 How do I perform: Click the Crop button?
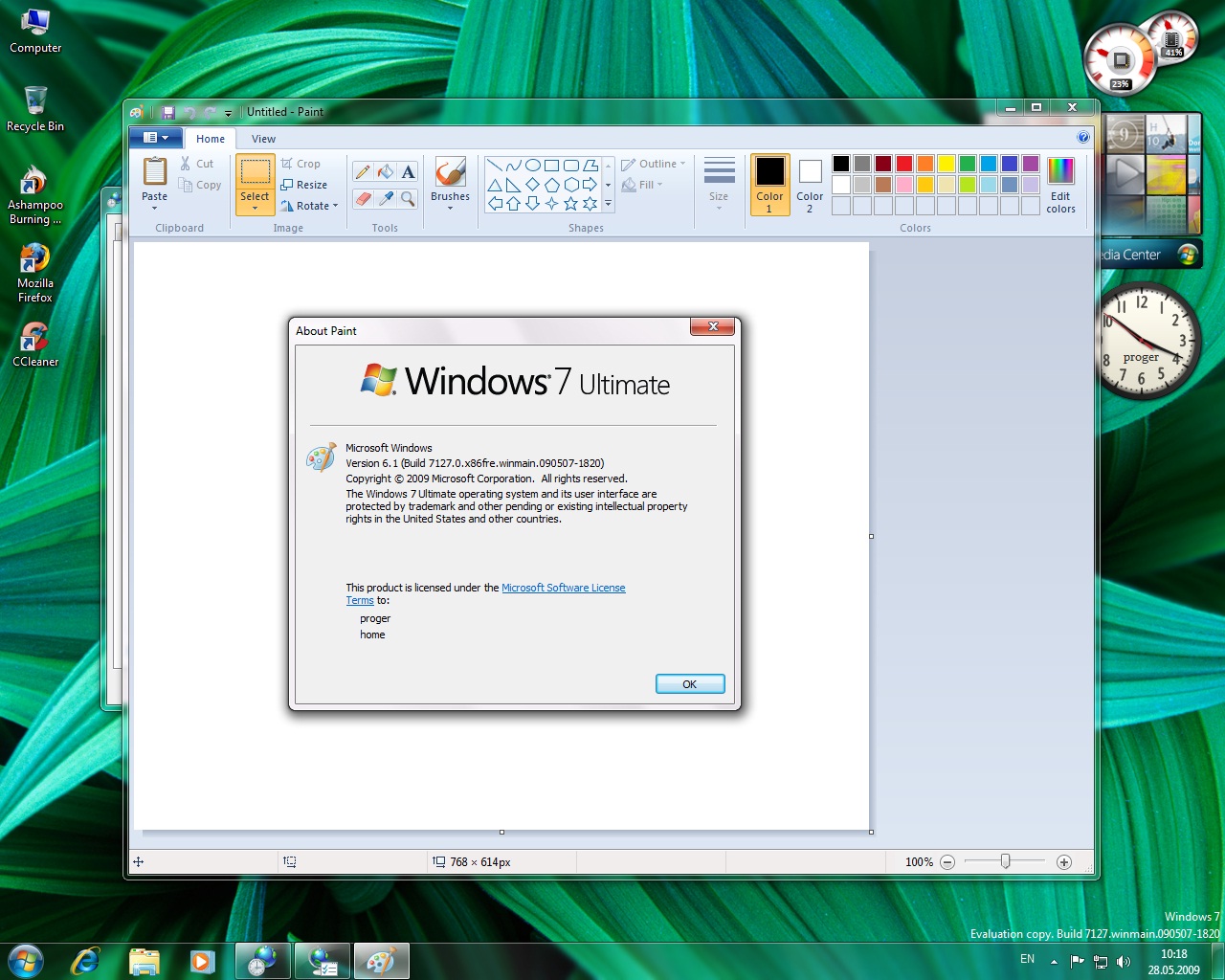click(x=301, y=164)
